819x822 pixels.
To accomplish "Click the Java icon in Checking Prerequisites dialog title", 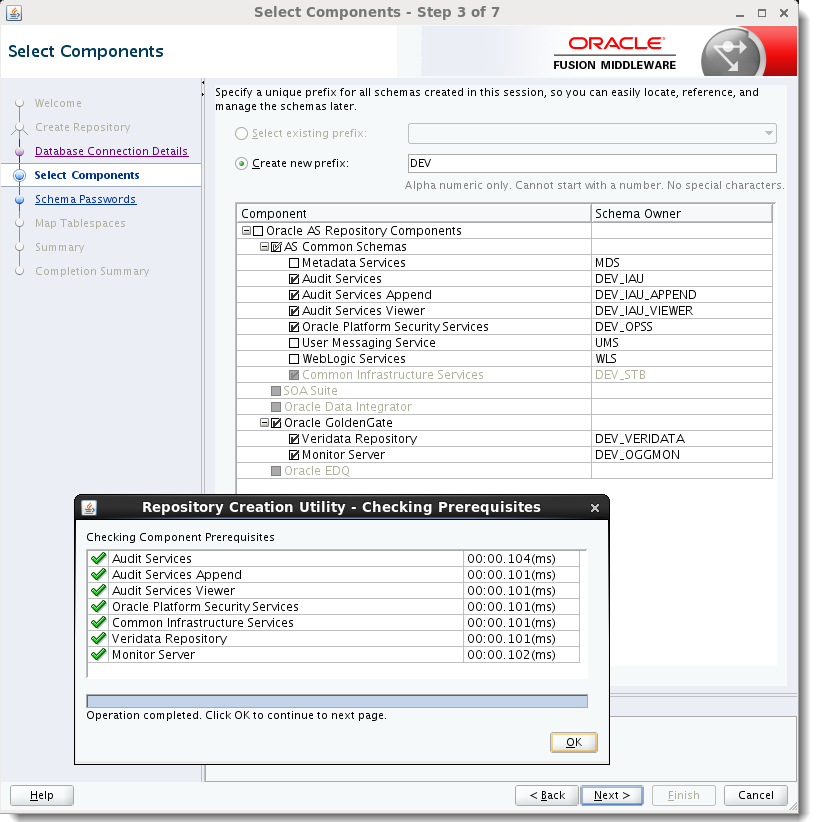I will 89,507.
